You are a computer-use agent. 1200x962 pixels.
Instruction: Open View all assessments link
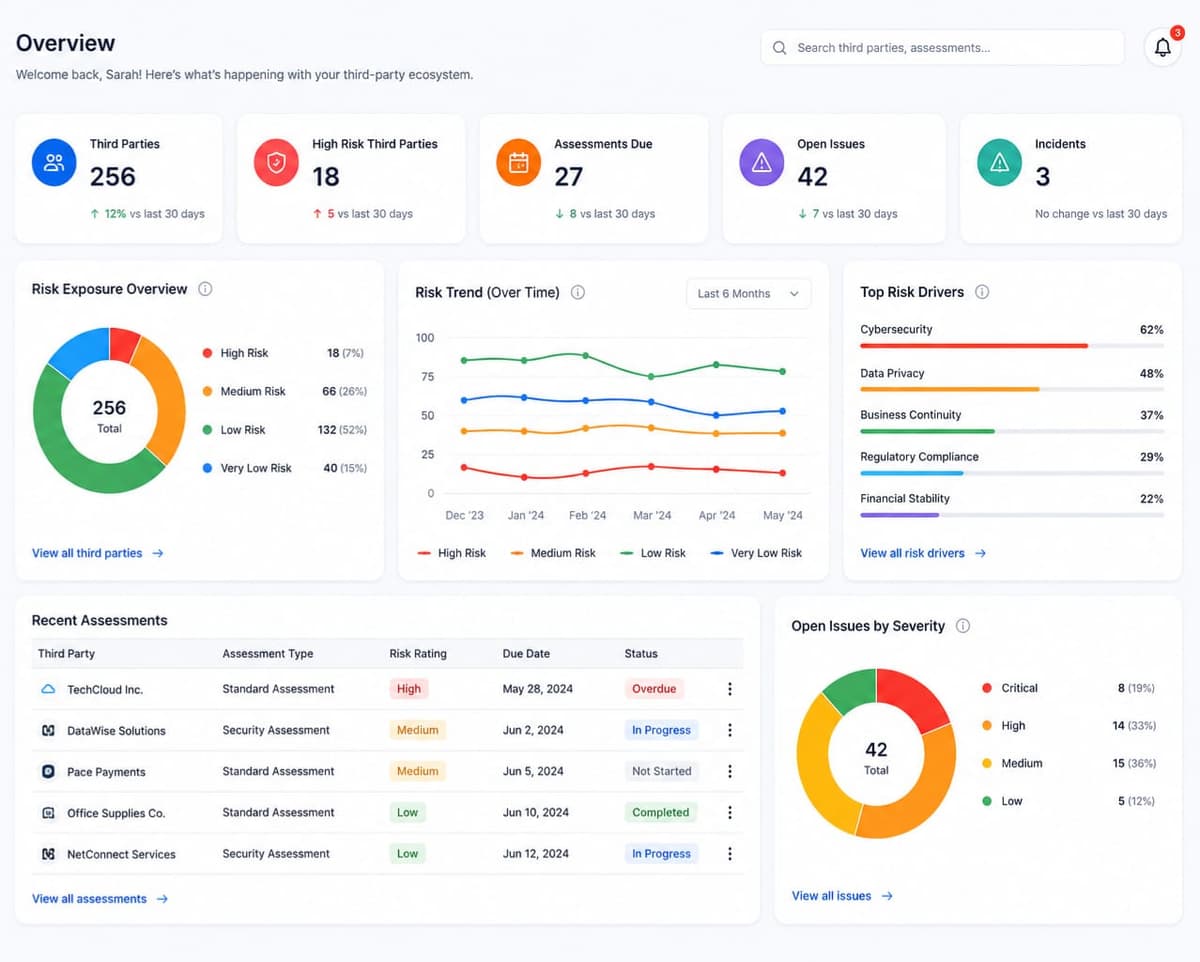[x=100, y=899]
